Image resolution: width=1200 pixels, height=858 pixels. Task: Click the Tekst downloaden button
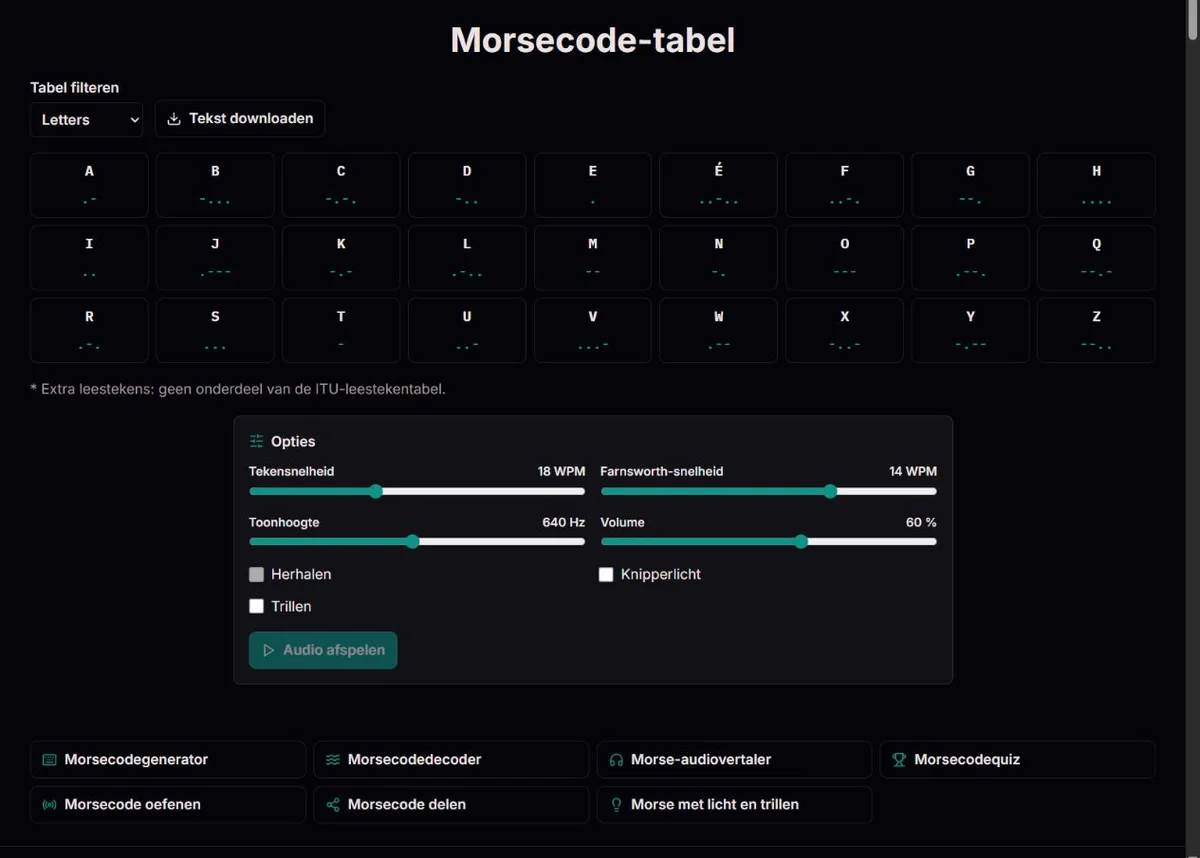[240, 118]
